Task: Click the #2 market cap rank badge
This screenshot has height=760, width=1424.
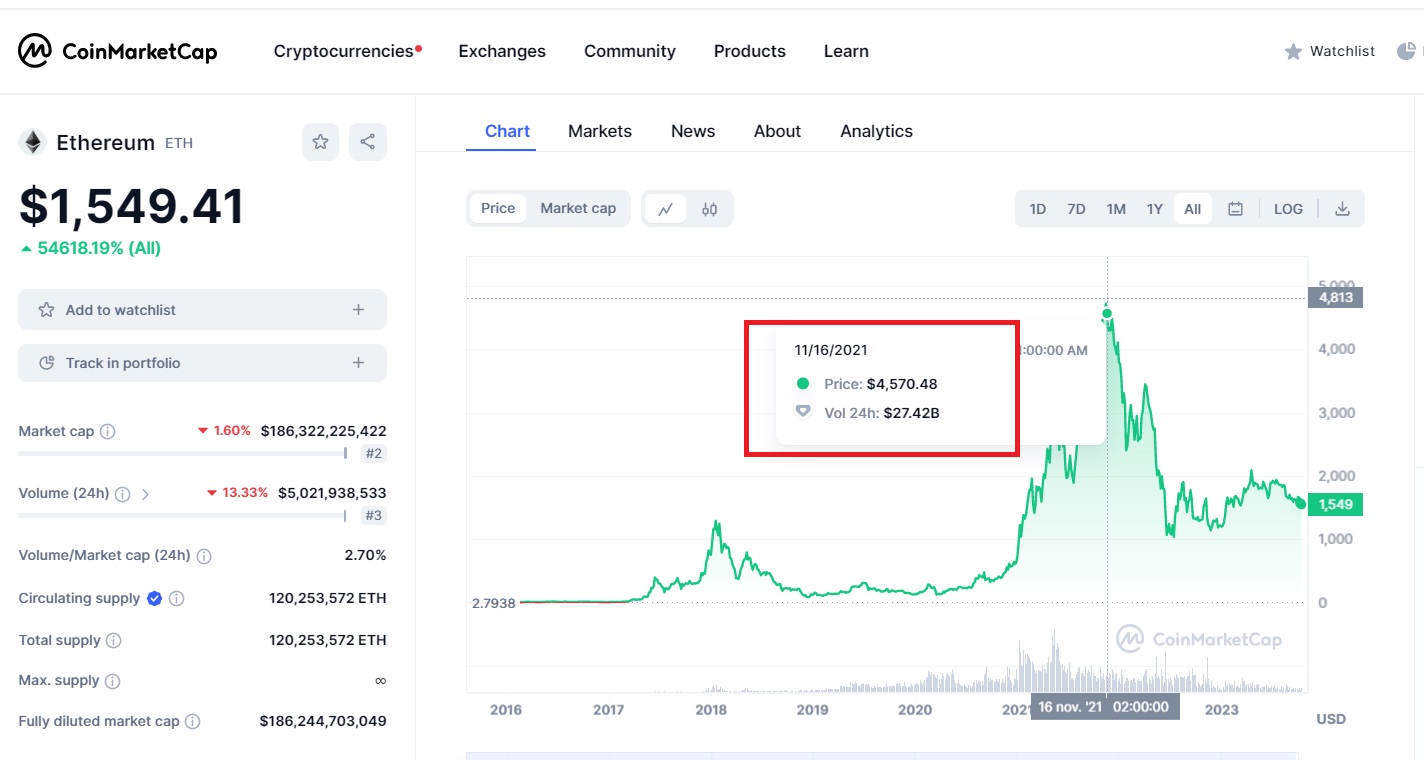Action: tap(374, 454)
